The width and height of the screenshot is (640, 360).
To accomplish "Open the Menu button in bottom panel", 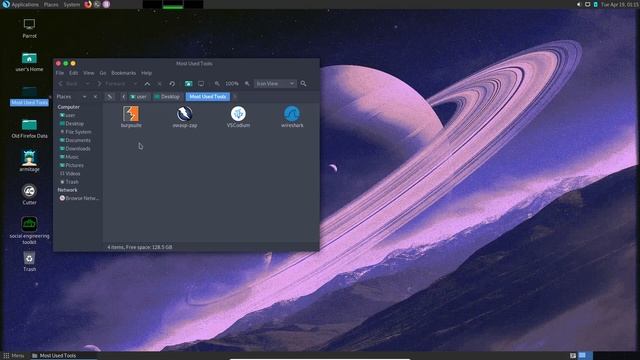I will [x=14, y=356].
